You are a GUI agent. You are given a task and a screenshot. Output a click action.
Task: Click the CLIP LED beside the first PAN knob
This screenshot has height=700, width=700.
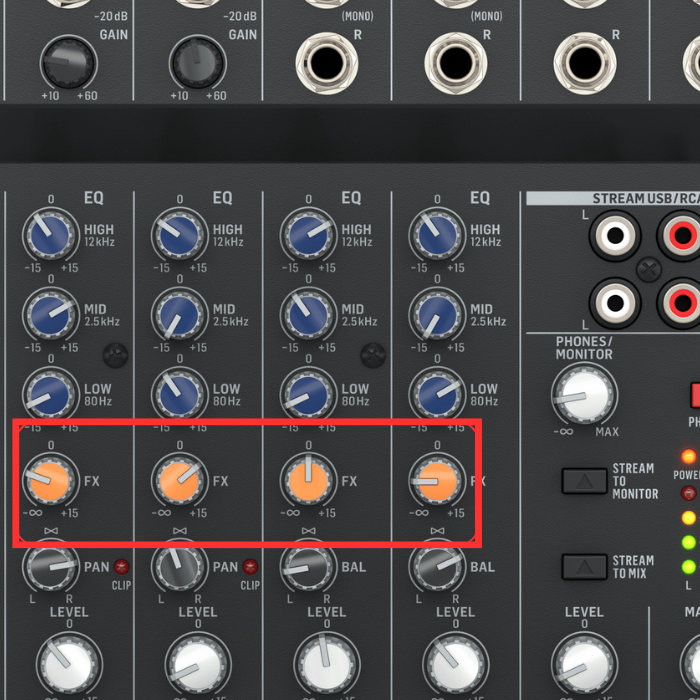pyautogui.click(x=122, y=567)
